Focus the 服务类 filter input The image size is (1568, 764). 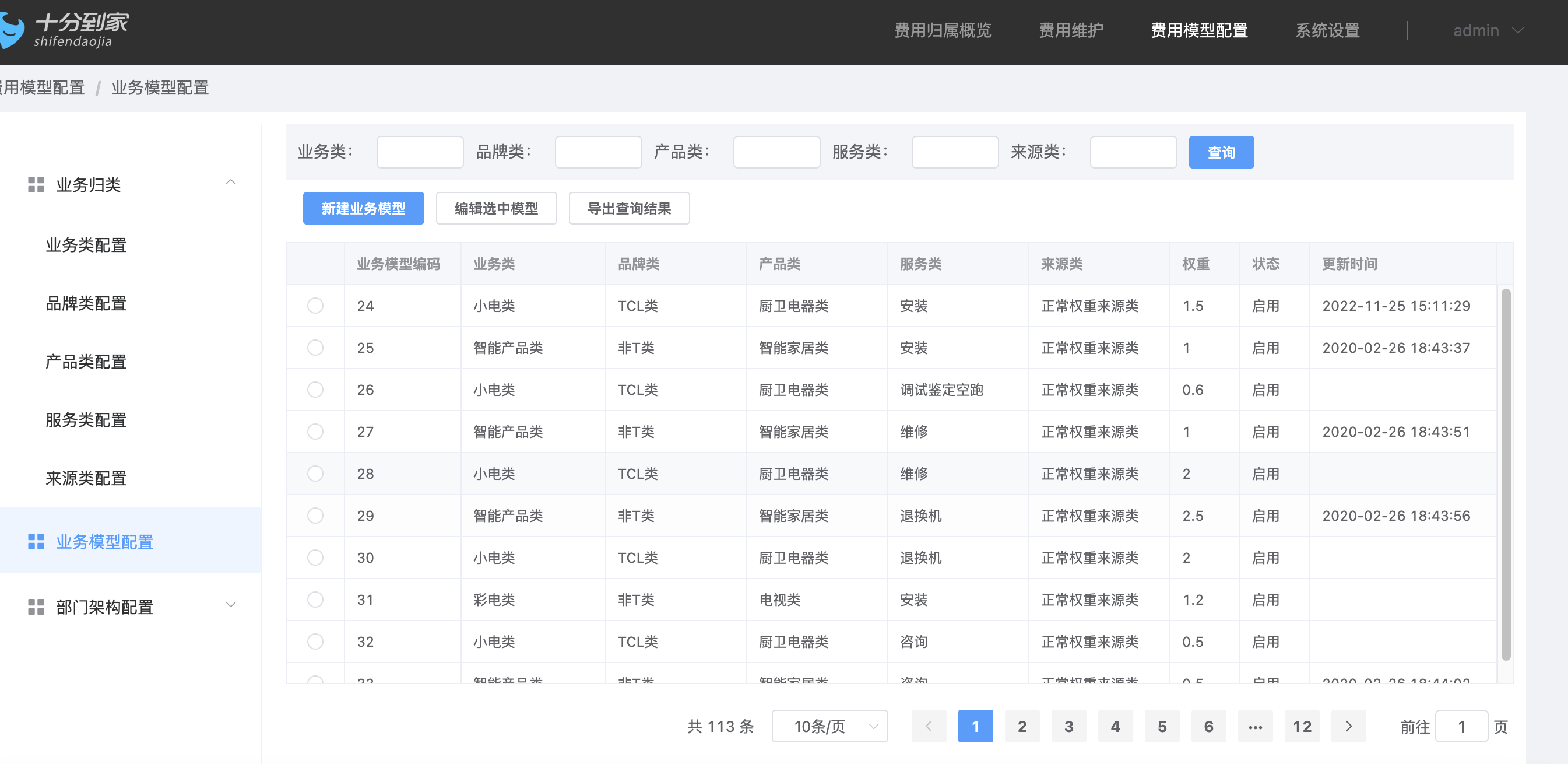955,152
